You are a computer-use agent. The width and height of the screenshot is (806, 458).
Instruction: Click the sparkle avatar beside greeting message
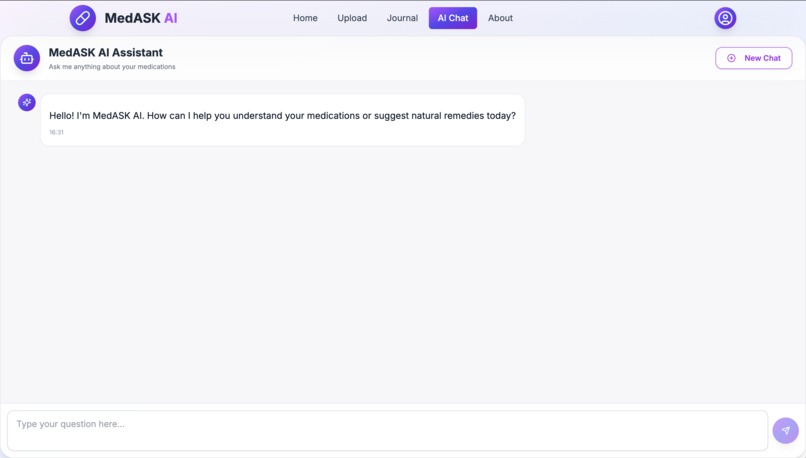click(x=27, y=102)
